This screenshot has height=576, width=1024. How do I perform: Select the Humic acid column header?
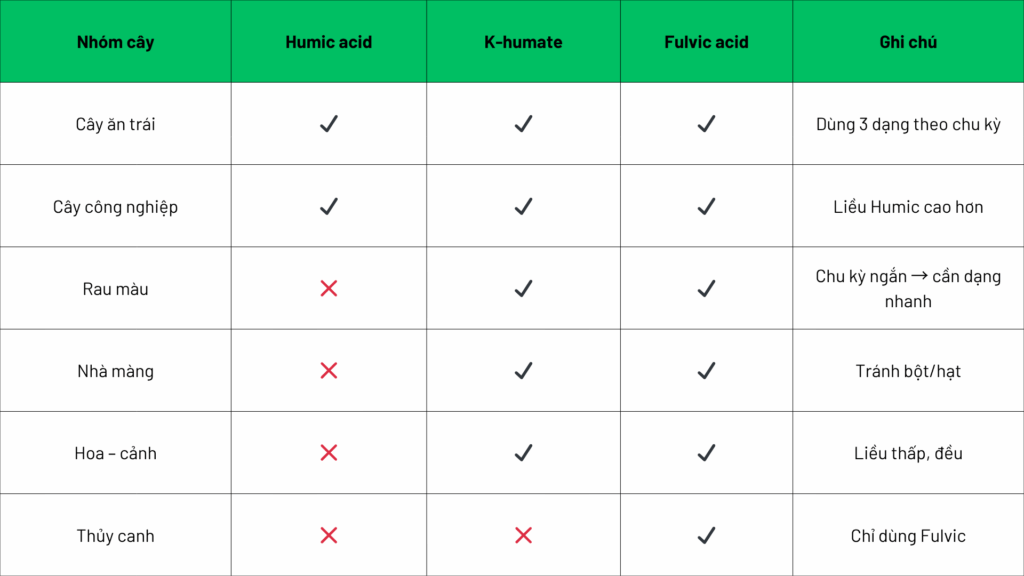click(x=328, y=42)
